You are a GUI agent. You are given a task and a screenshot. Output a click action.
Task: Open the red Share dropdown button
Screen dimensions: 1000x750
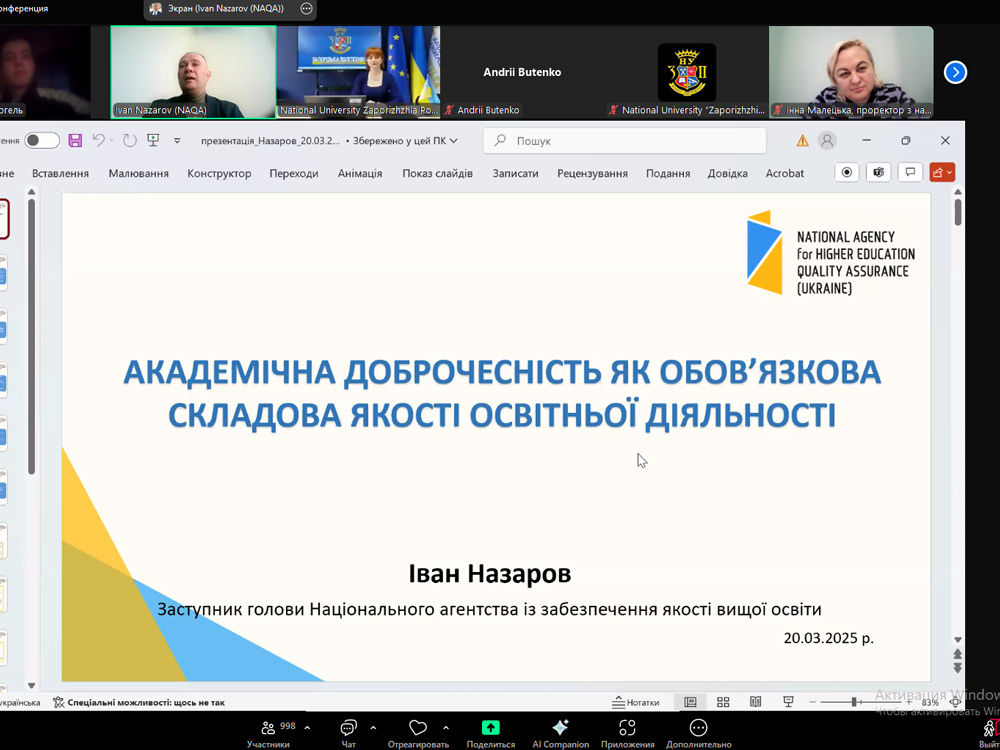click(942, 173)
